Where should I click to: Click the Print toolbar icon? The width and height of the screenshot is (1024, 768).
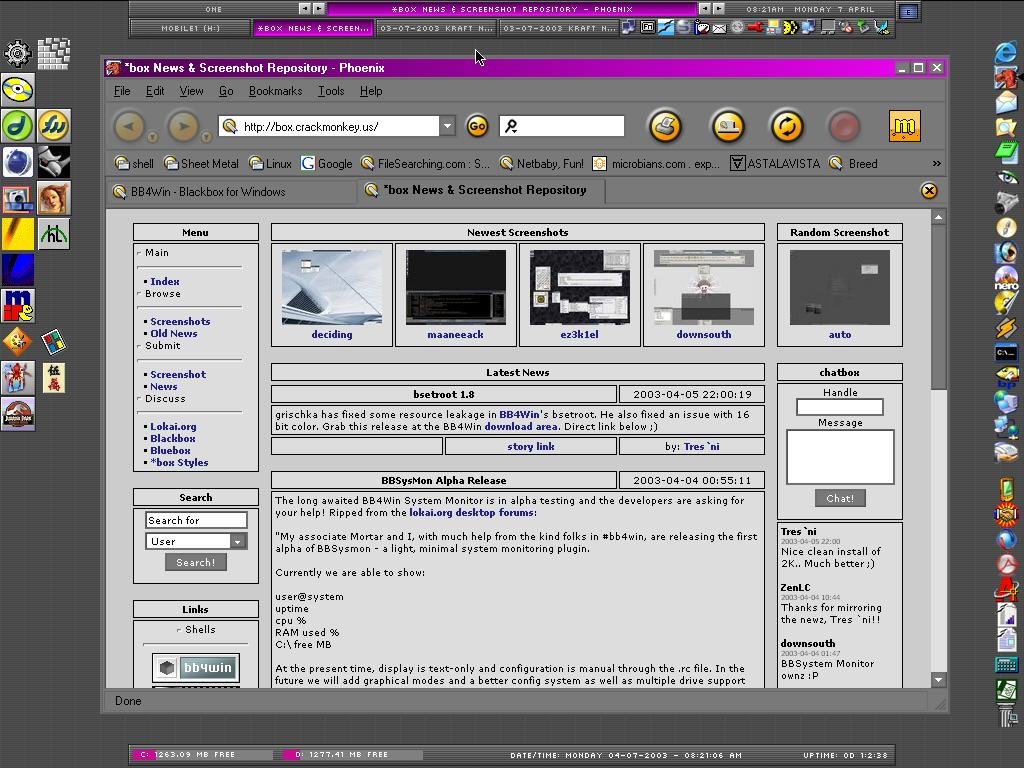click(665, 126)
